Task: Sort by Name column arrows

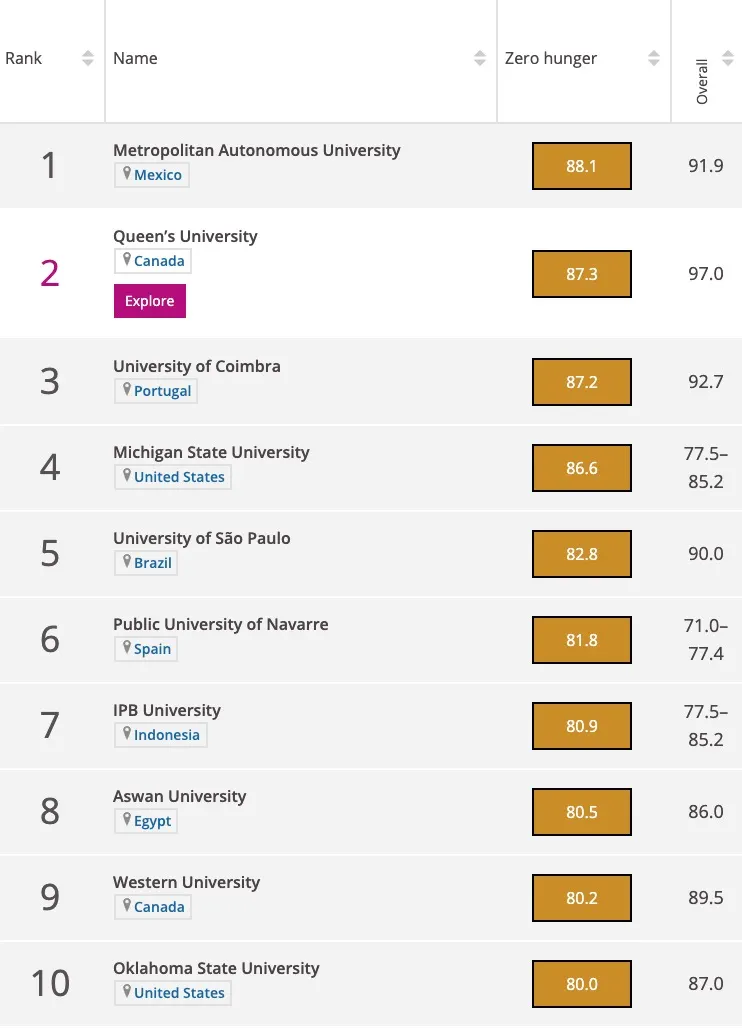Action: click(480, 59)
